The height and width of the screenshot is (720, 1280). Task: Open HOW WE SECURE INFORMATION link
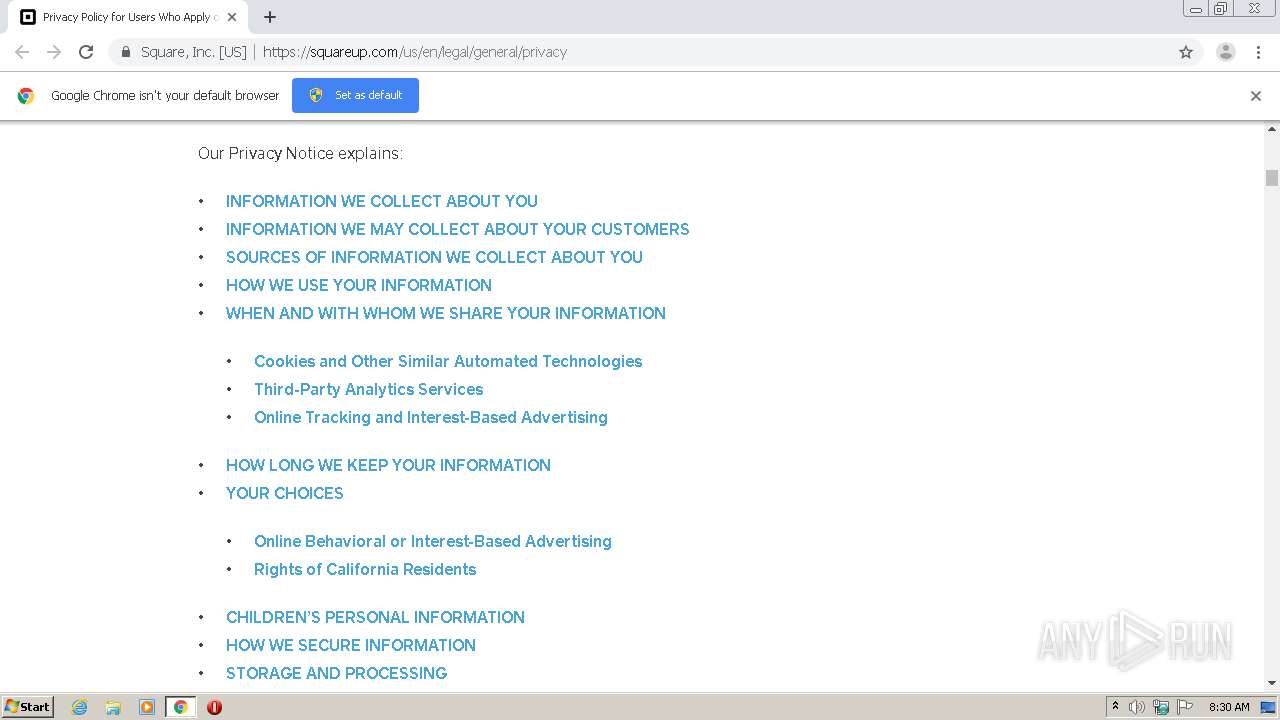[351, 645]
